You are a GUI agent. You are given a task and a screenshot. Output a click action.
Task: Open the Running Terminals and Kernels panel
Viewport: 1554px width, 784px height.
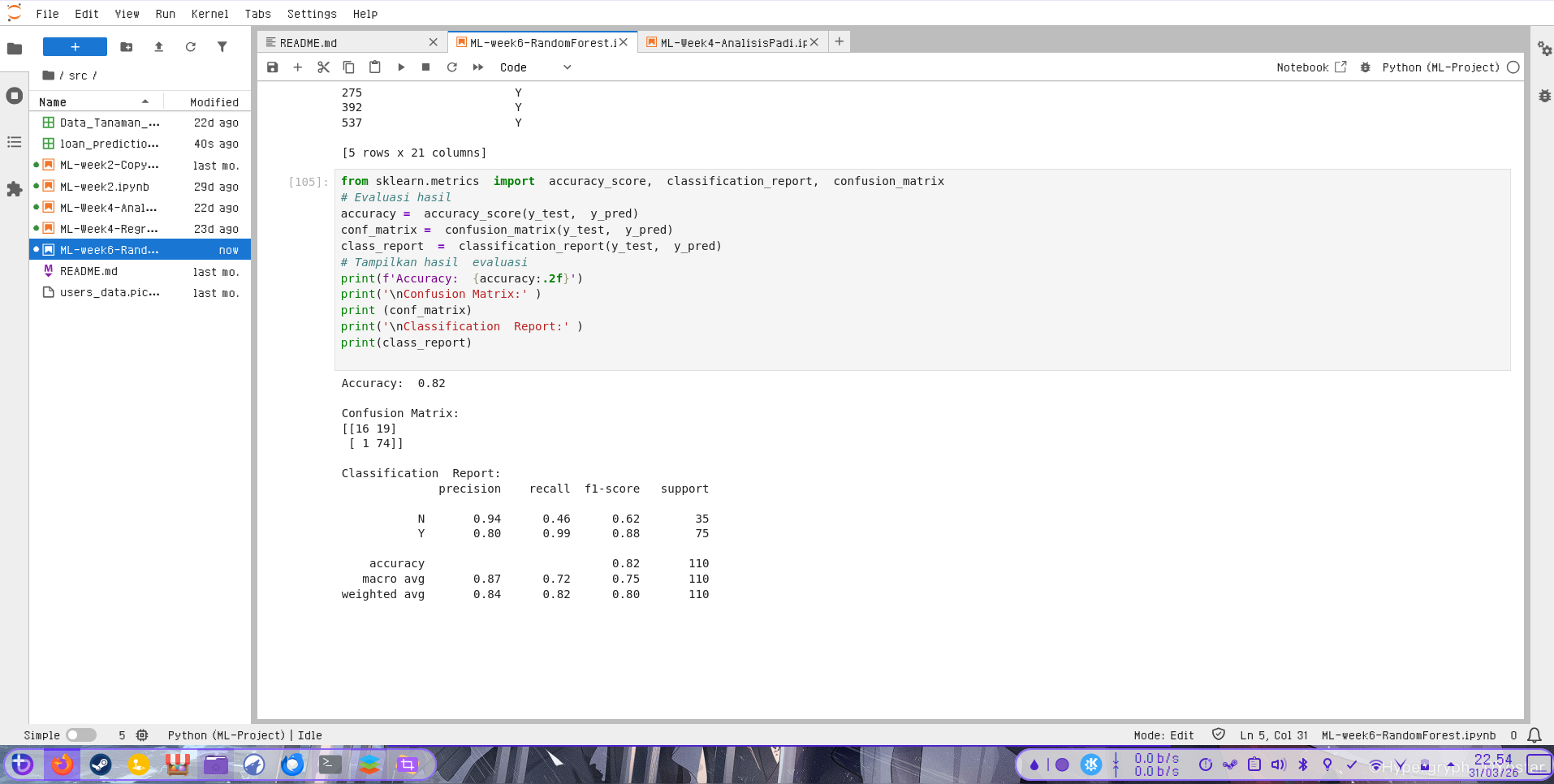[14, 96]
